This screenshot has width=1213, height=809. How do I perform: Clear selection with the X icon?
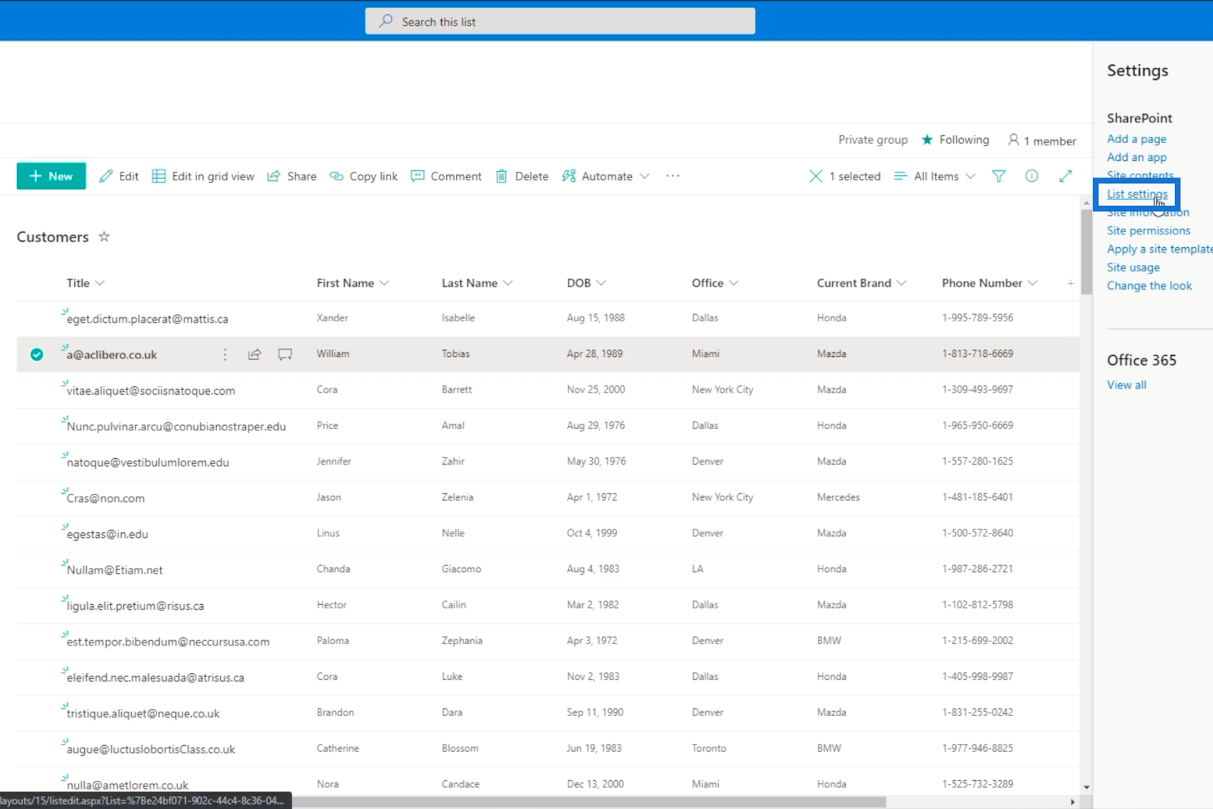[816, 176]
